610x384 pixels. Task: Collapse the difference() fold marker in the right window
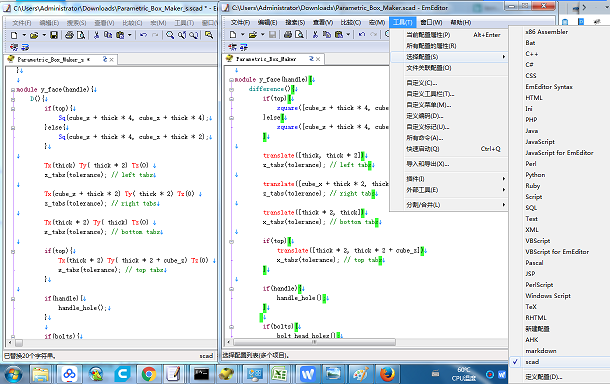click(x=231, y=89)
